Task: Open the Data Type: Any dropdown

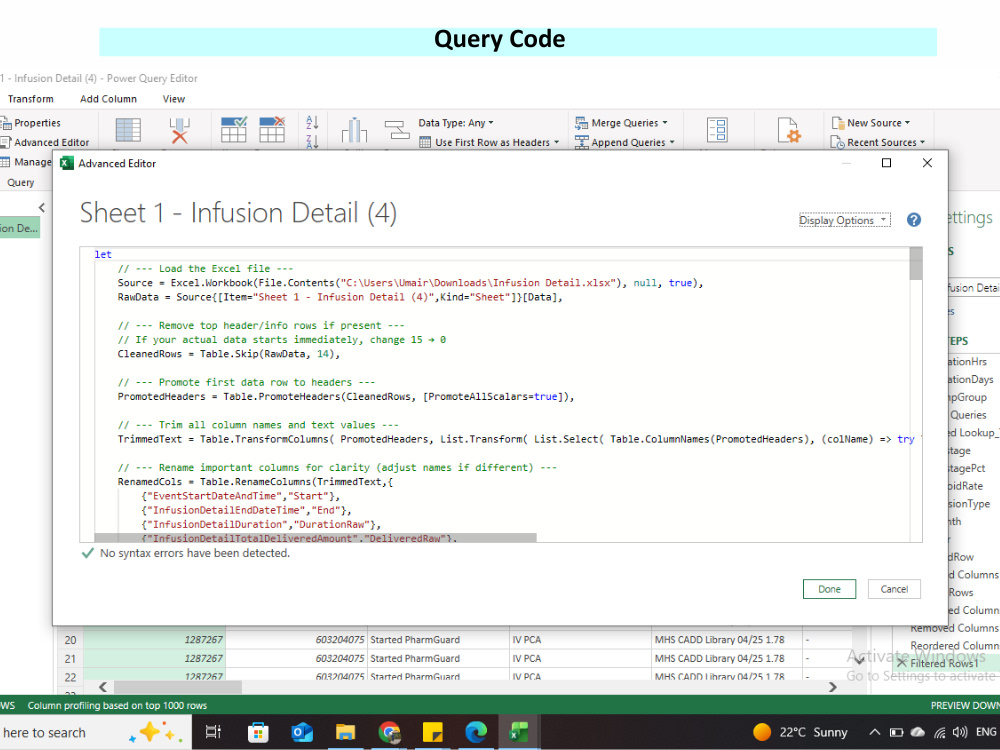Action: pos(455,123)
